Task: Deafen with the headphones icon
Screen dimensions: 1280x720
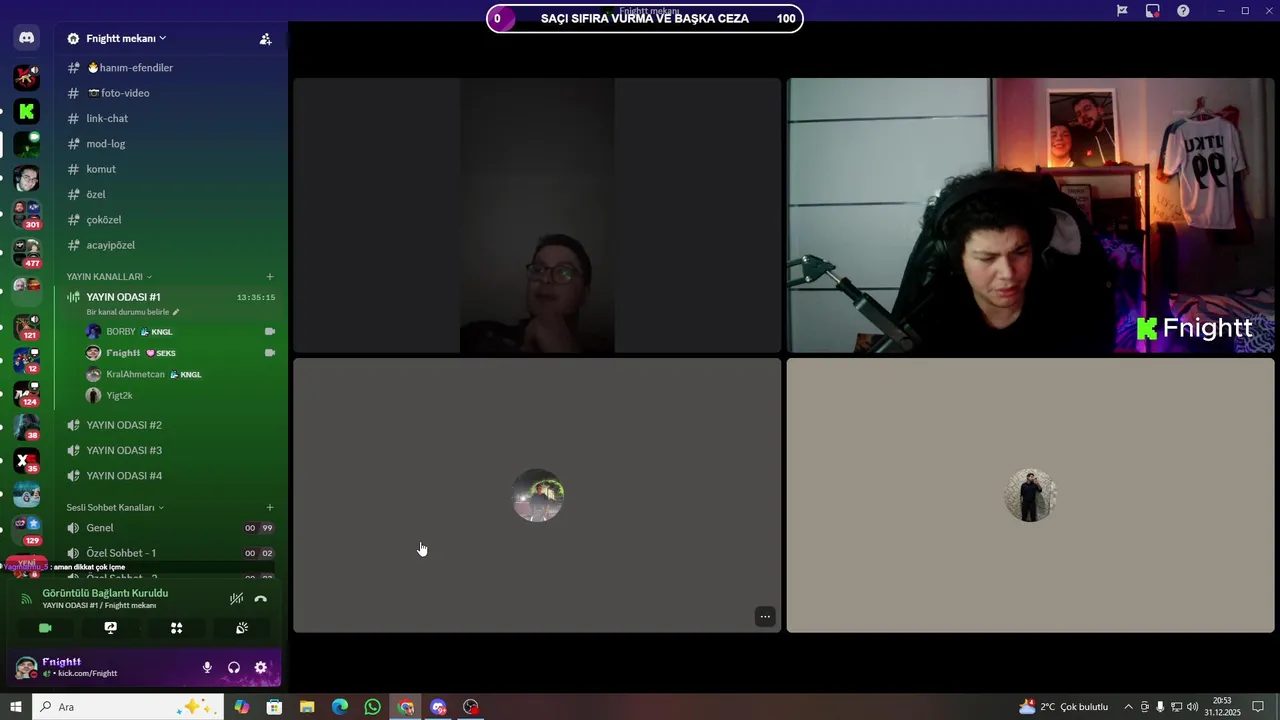Action: pyautogui.click(x=234, y=668)
